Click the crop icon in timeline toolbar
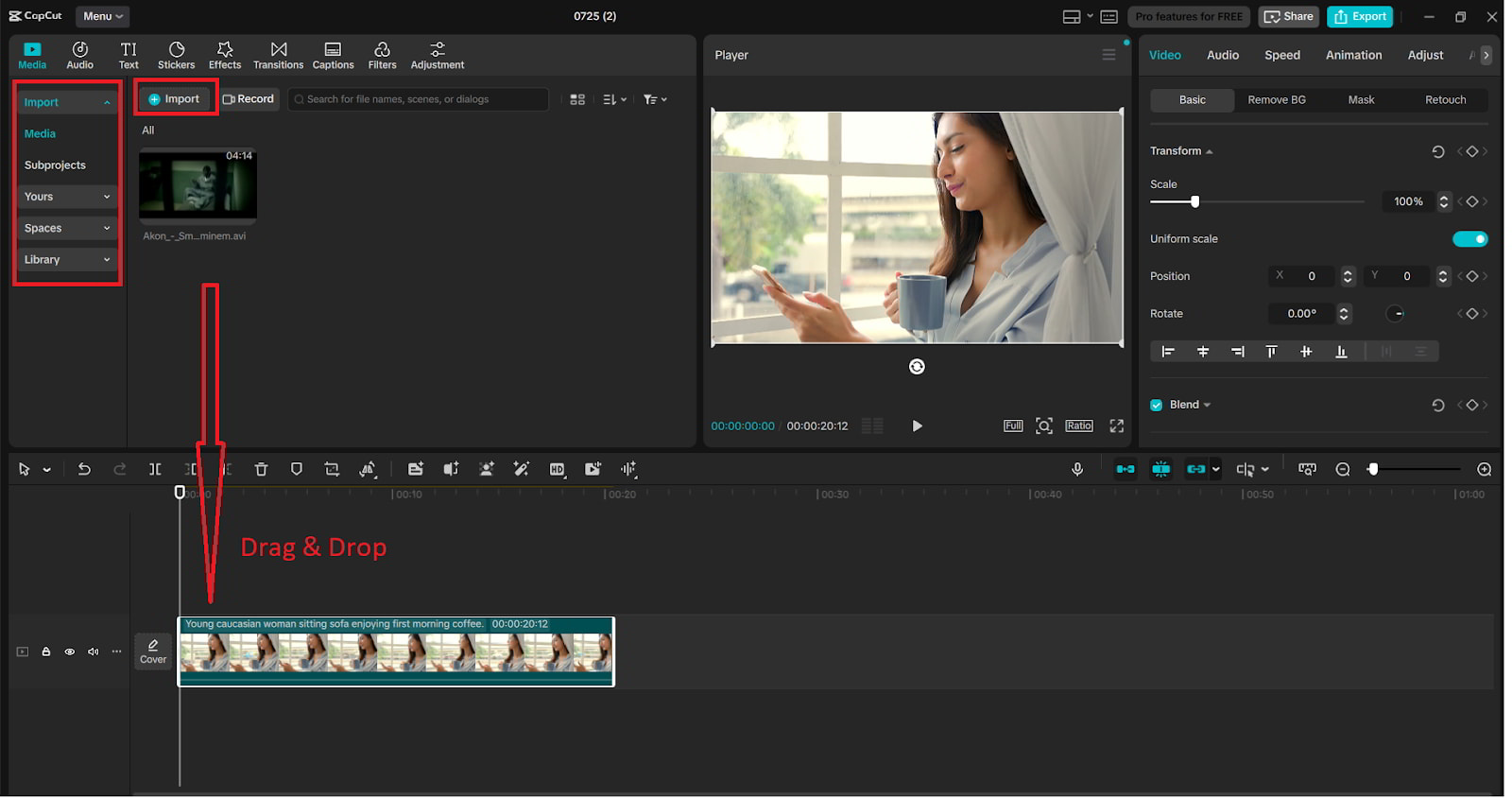The height and width of the screenshot is (799, 1512). 332,469
